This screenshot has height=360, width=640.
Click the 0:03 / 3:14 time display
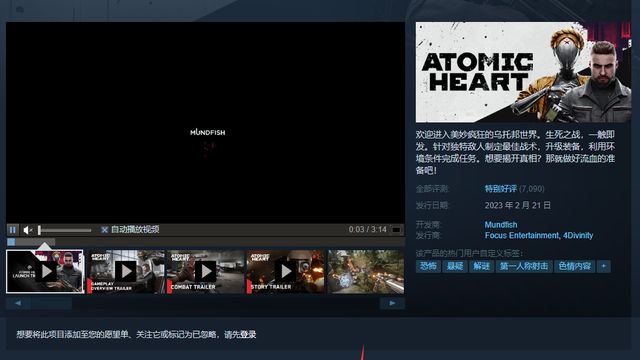point(367,230)
